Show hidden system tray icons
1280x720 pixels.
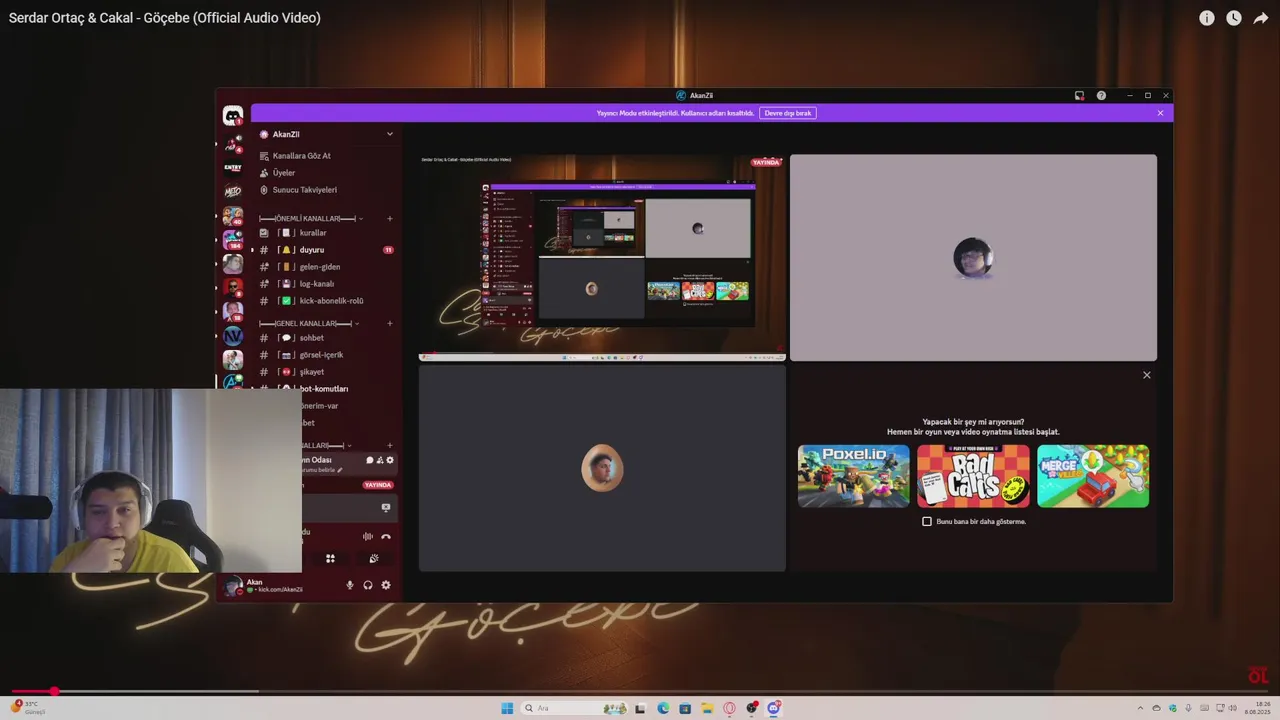click(1140, 708)
